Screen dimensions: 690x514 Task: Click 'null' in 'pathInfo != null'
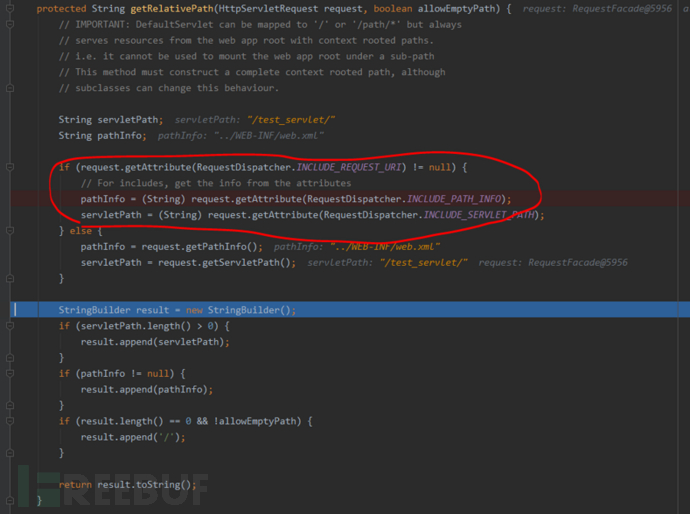tap(158, 374)
